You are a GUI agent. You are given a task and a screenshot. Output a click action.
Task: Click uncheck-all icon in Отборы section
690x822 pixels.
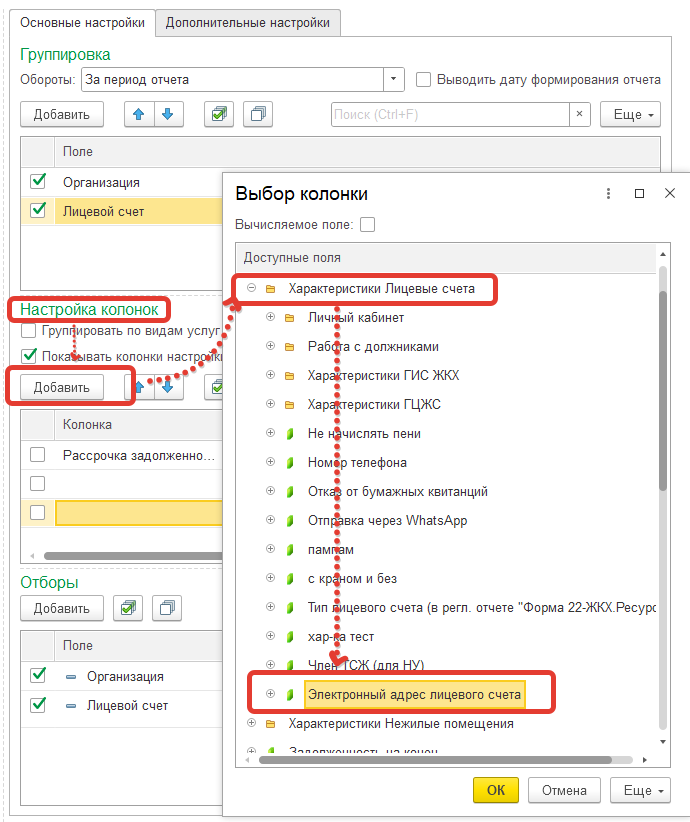point(167,608)
